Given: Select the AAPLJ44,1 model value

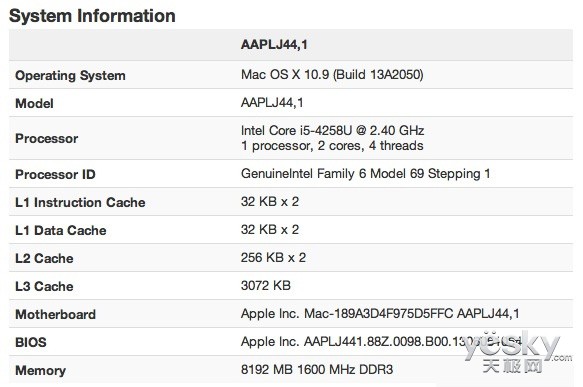Looking at the screenshot, I should [x=272, y=103].
